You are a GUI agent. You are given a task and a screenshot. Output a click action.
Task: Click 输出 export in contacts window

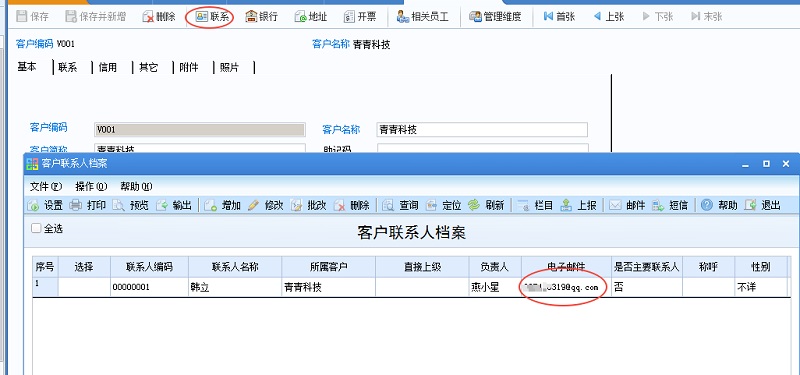[x=173, y=205]
